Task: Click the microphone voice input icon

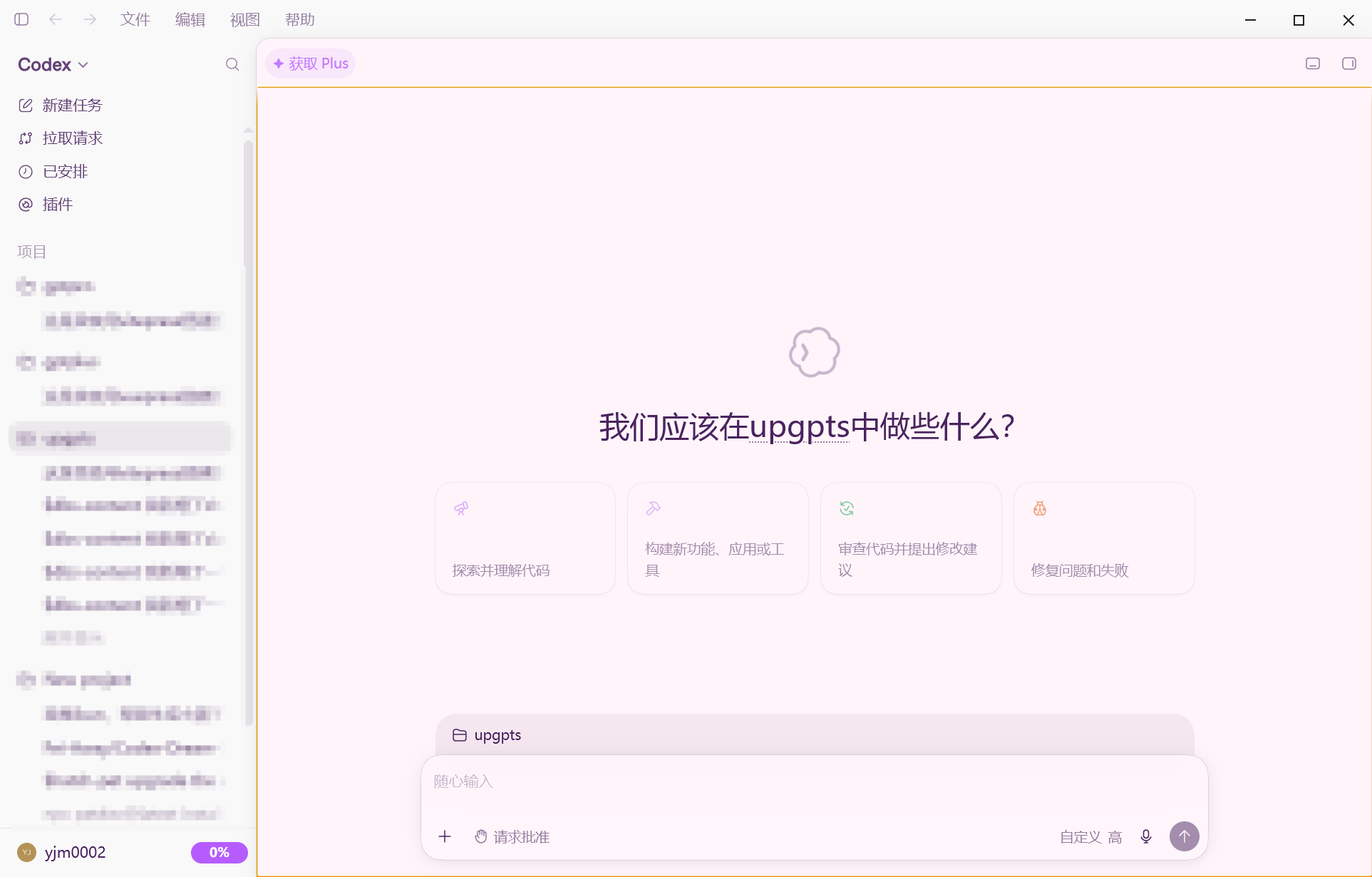Action: pyautogui.click(x=1146, y=836)
